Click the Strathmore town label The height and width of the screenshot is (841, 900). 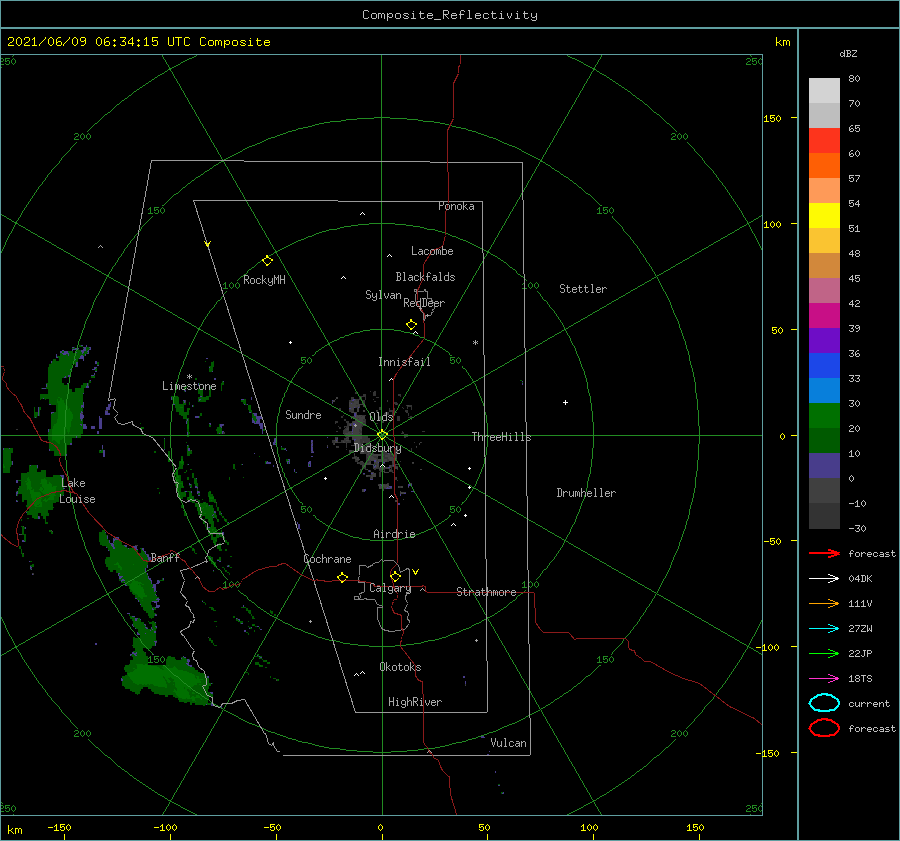pyautogui.click(x=486, y=592)
